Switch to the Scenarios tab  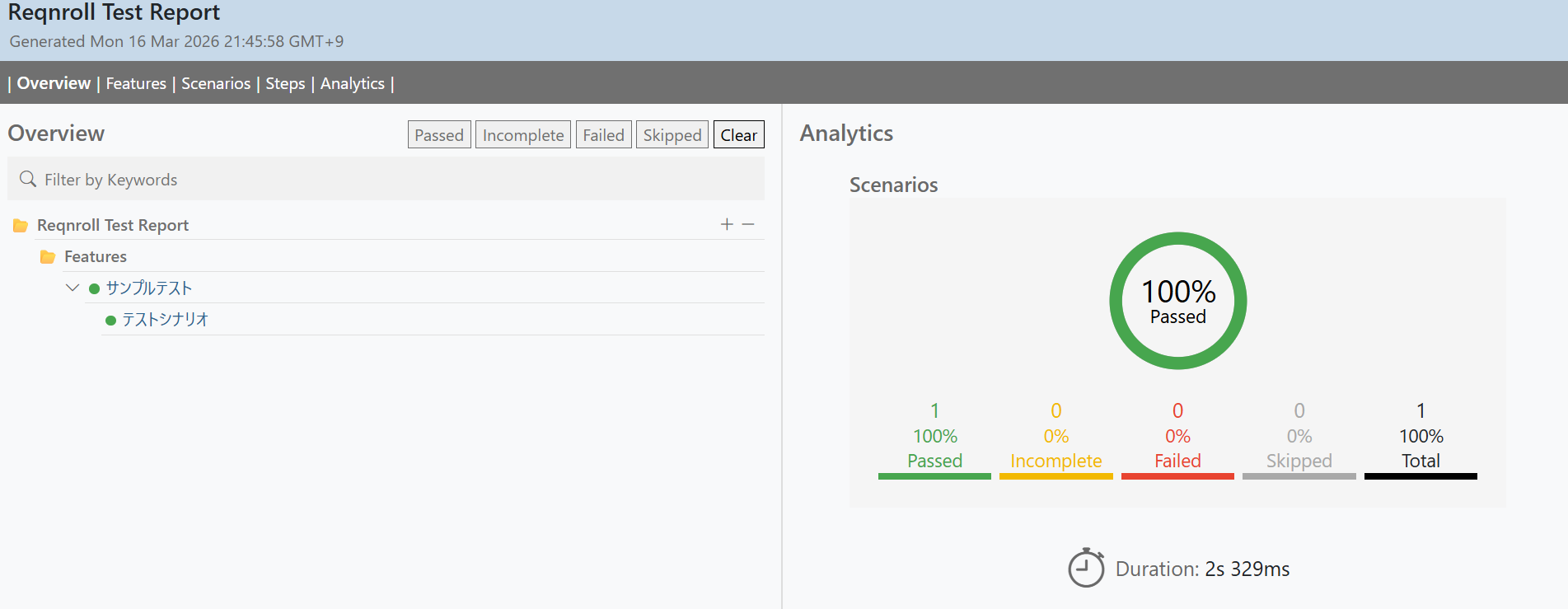tap(216, 83)
